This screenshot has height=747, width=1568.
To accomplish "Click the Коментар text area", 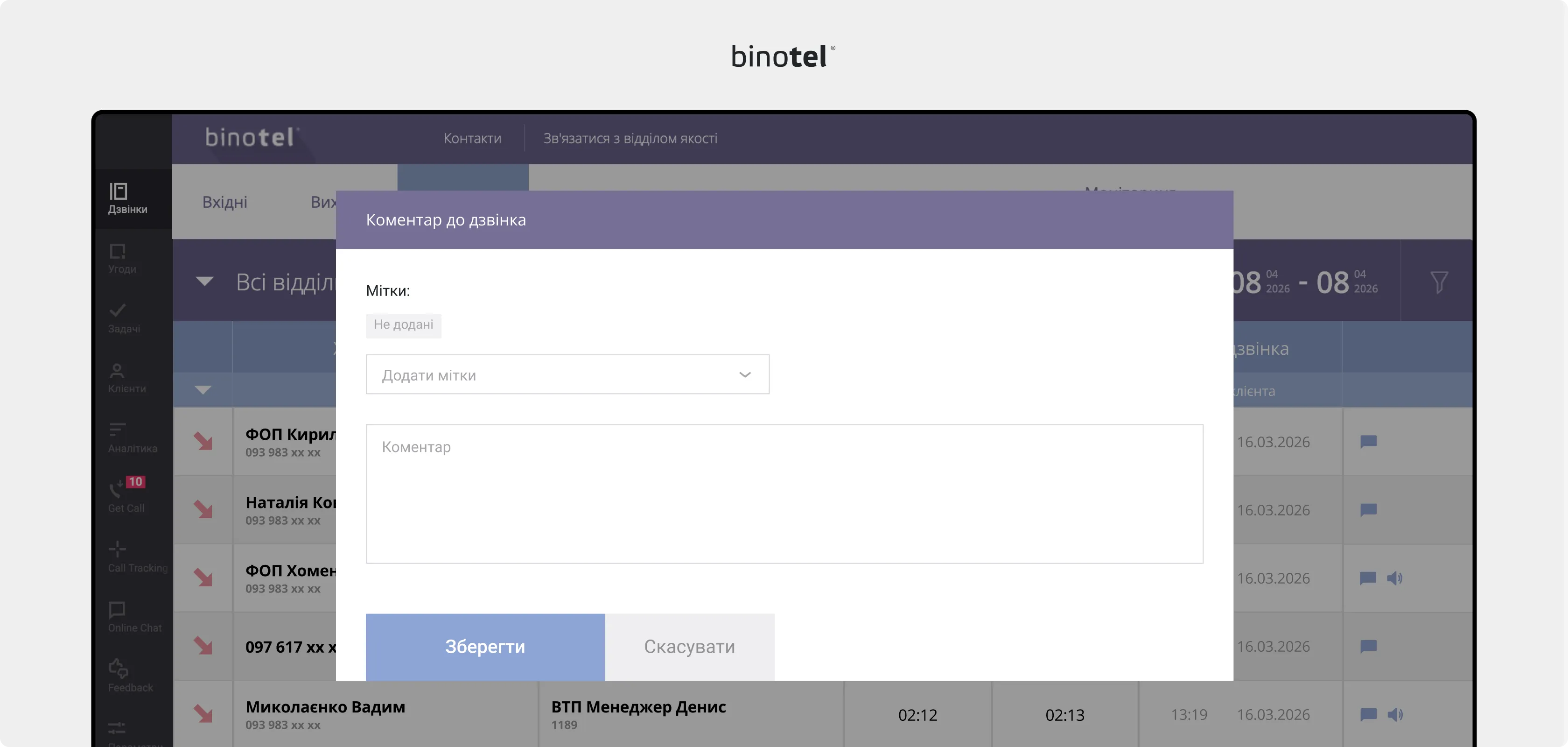I will pyautogui.click(x=784, y=494).
